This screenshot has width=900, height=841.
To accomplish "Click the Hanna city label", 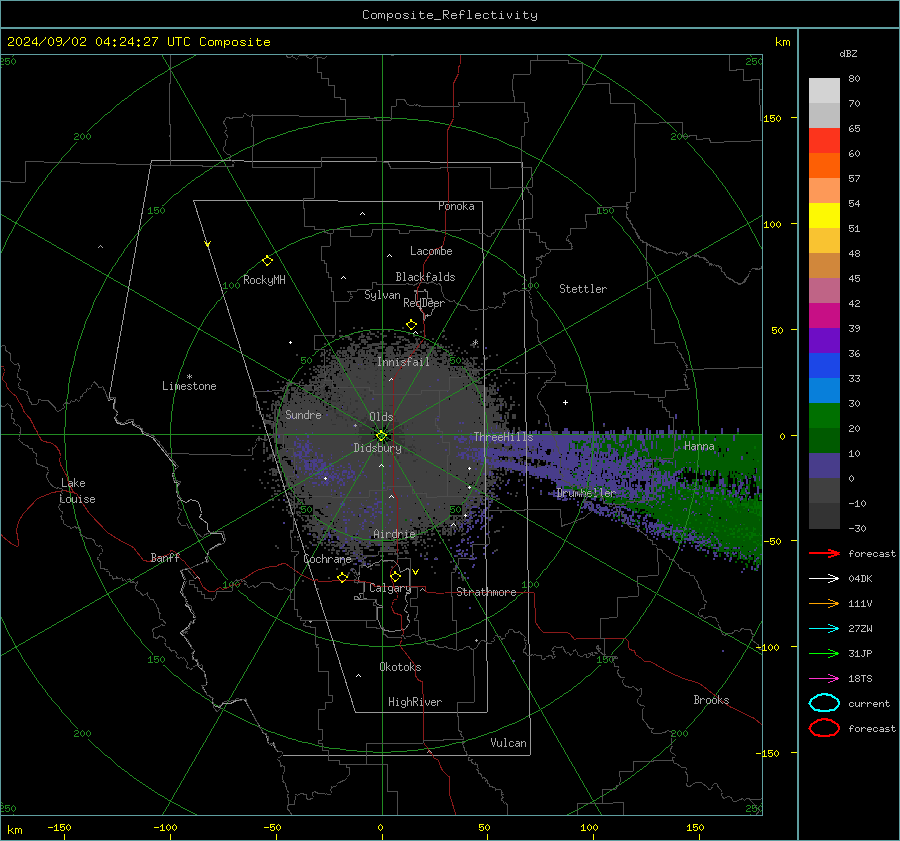I will [699, 447].
